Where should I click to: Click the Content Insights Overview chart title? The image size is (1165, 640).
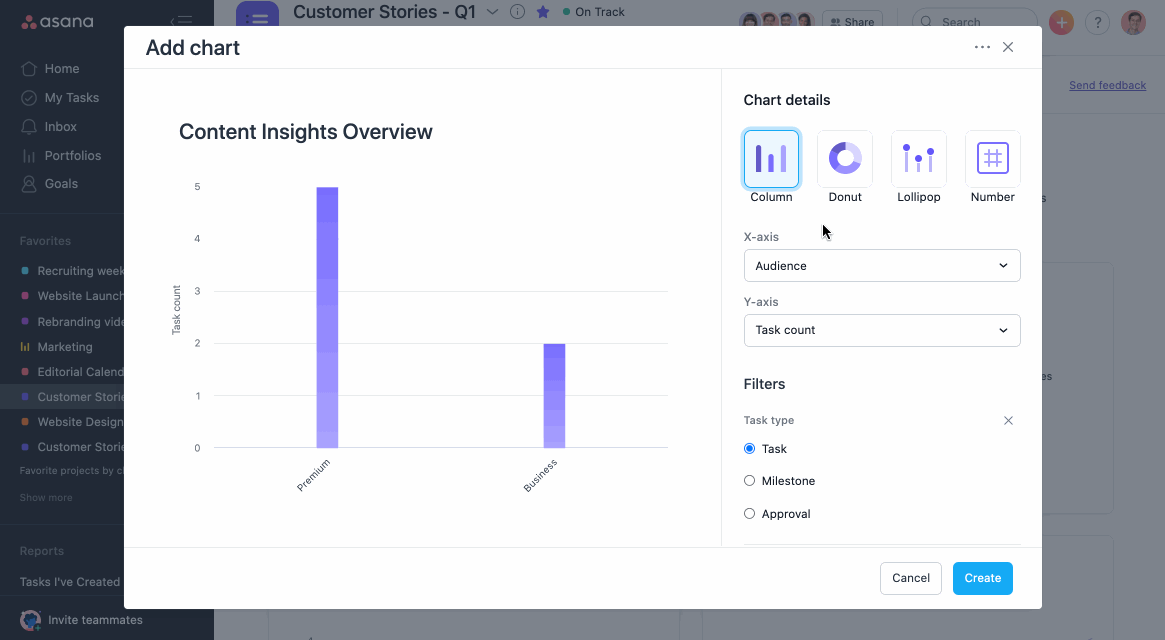pos(305,132)
